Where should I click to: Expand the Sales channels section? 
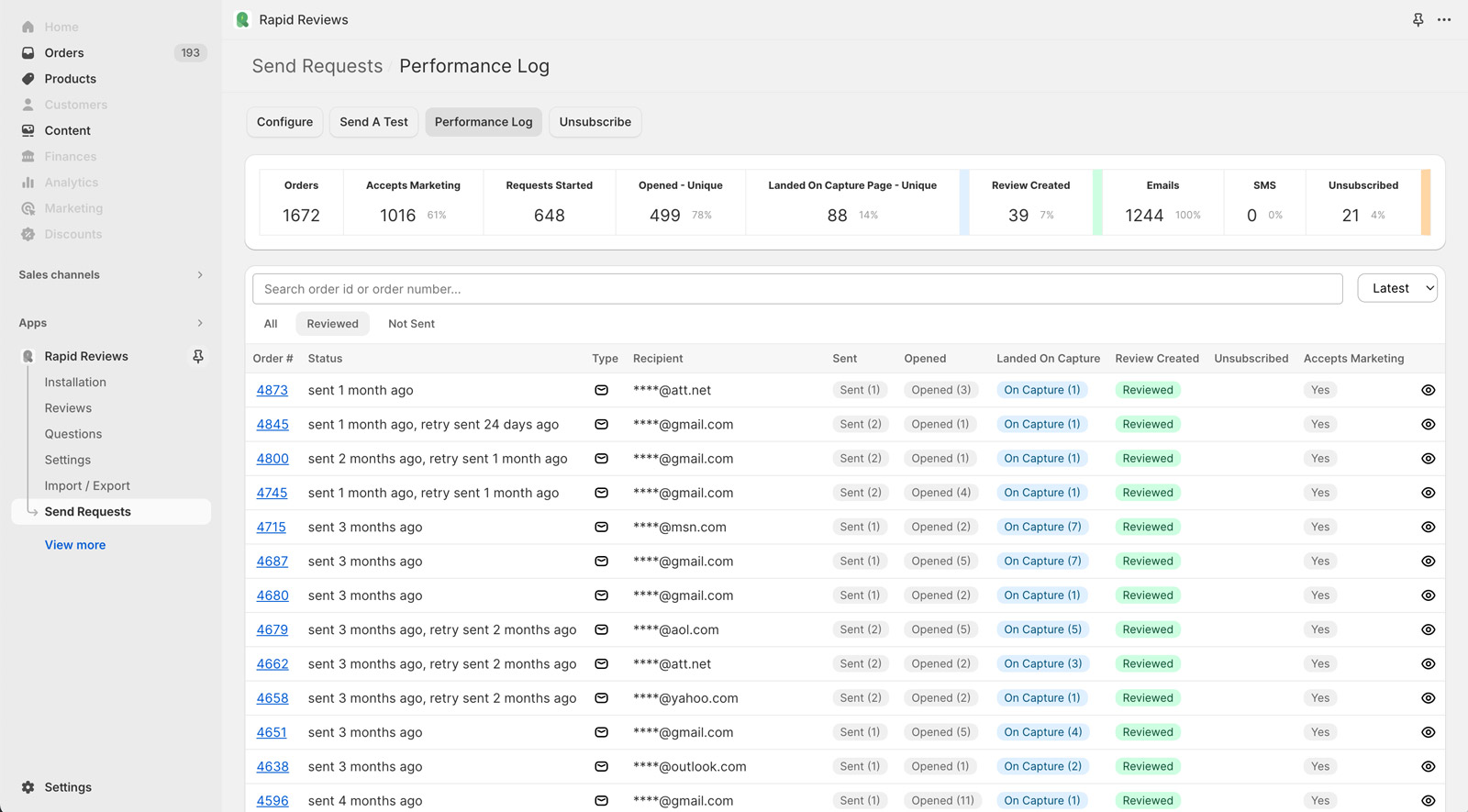tap(200, 275)
